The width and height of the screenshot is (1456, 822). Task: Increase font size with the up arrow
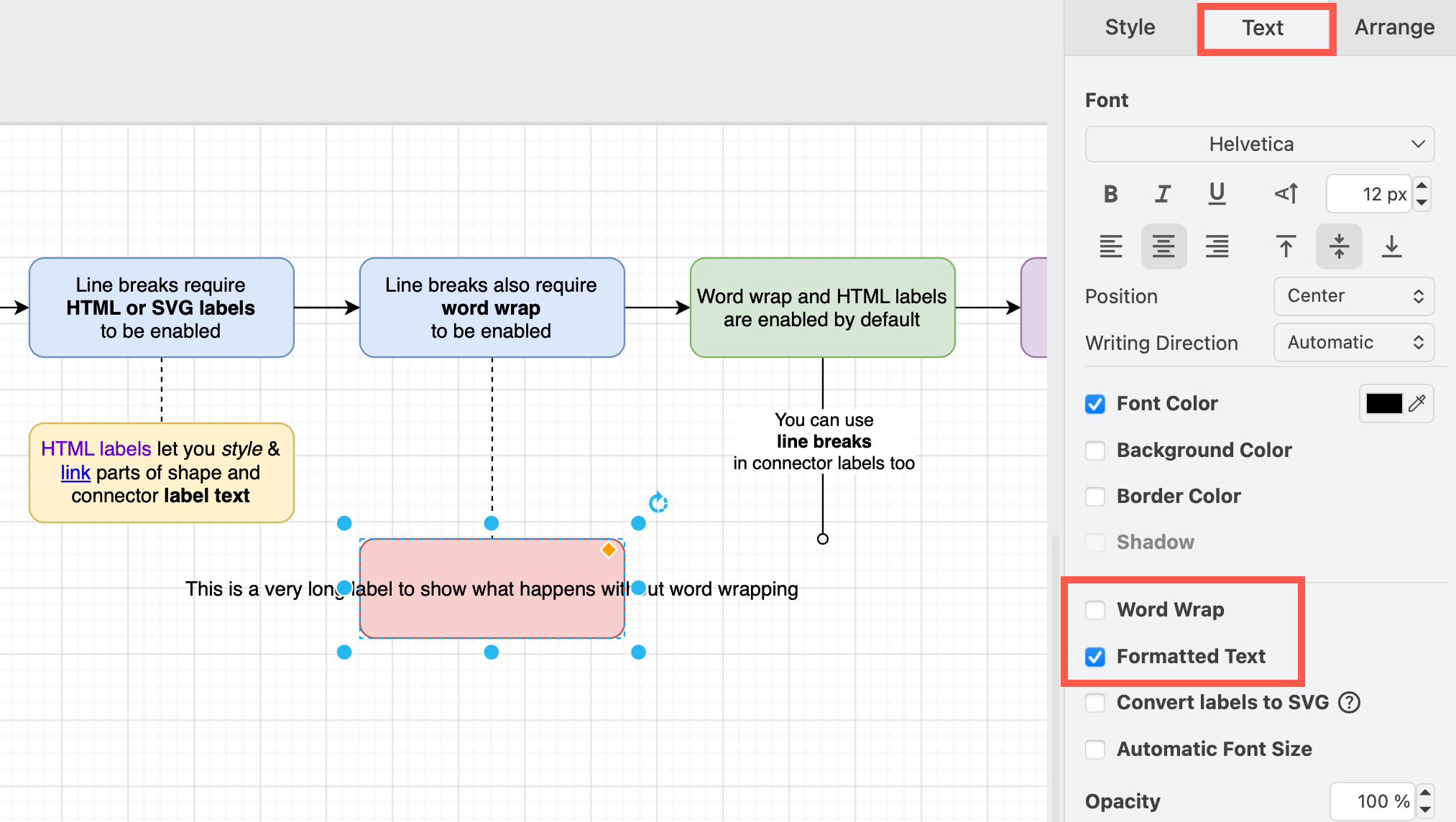pos(1422,185)
